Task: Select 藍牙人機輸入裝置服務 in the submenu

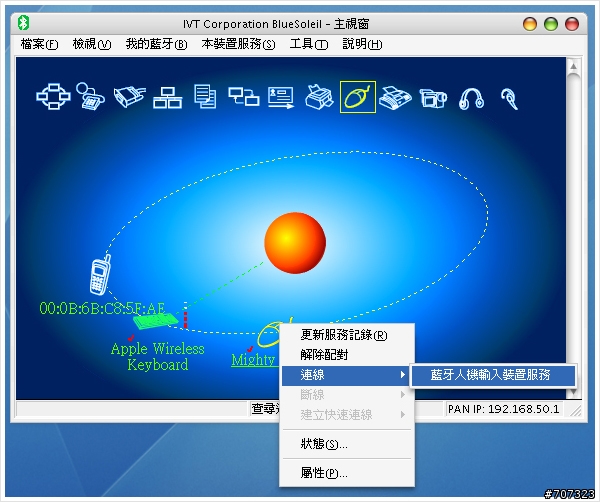Action: [x=493, y=375]
